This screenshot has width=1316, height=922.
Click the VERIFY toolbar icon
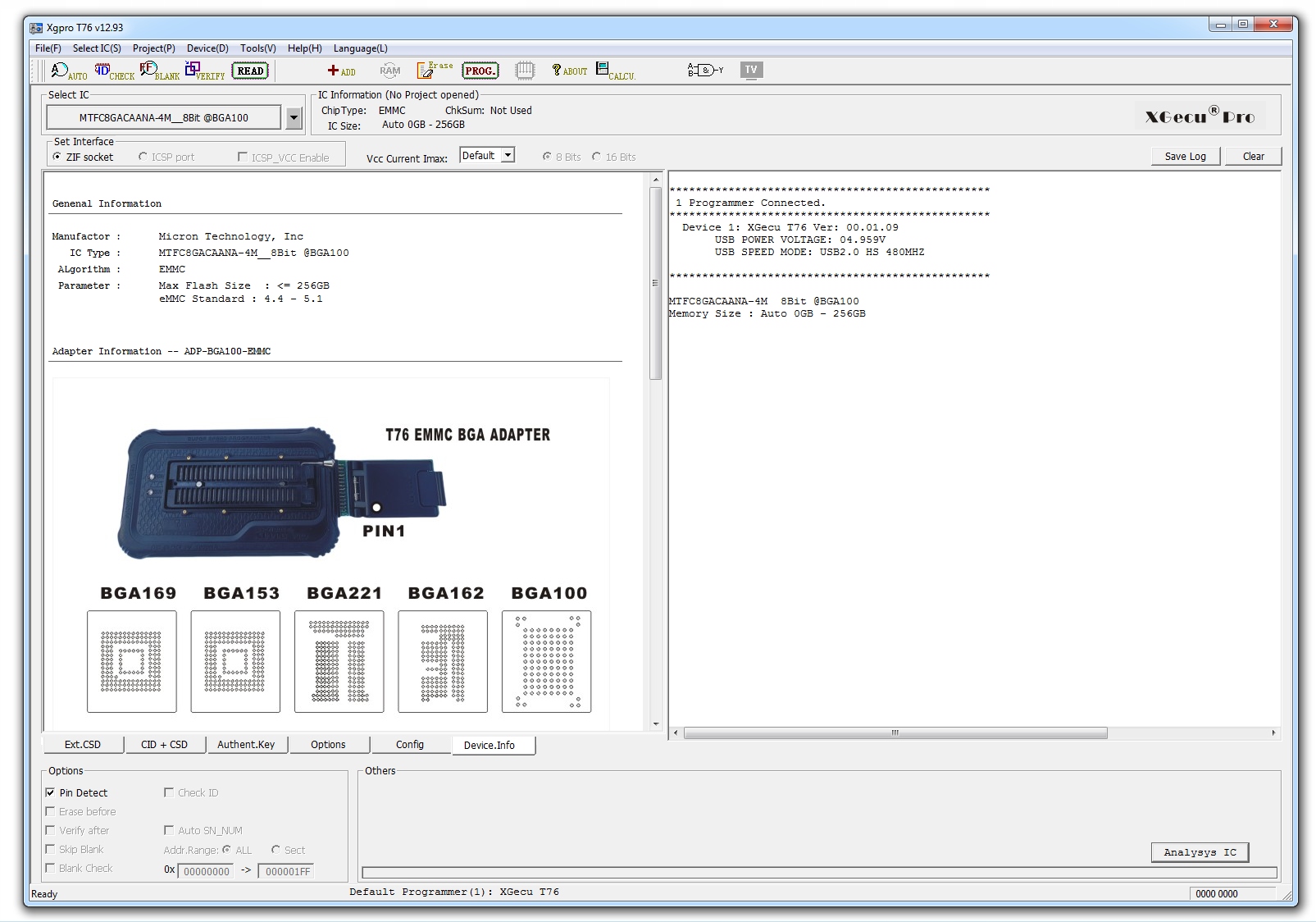(x=205, y=71)
